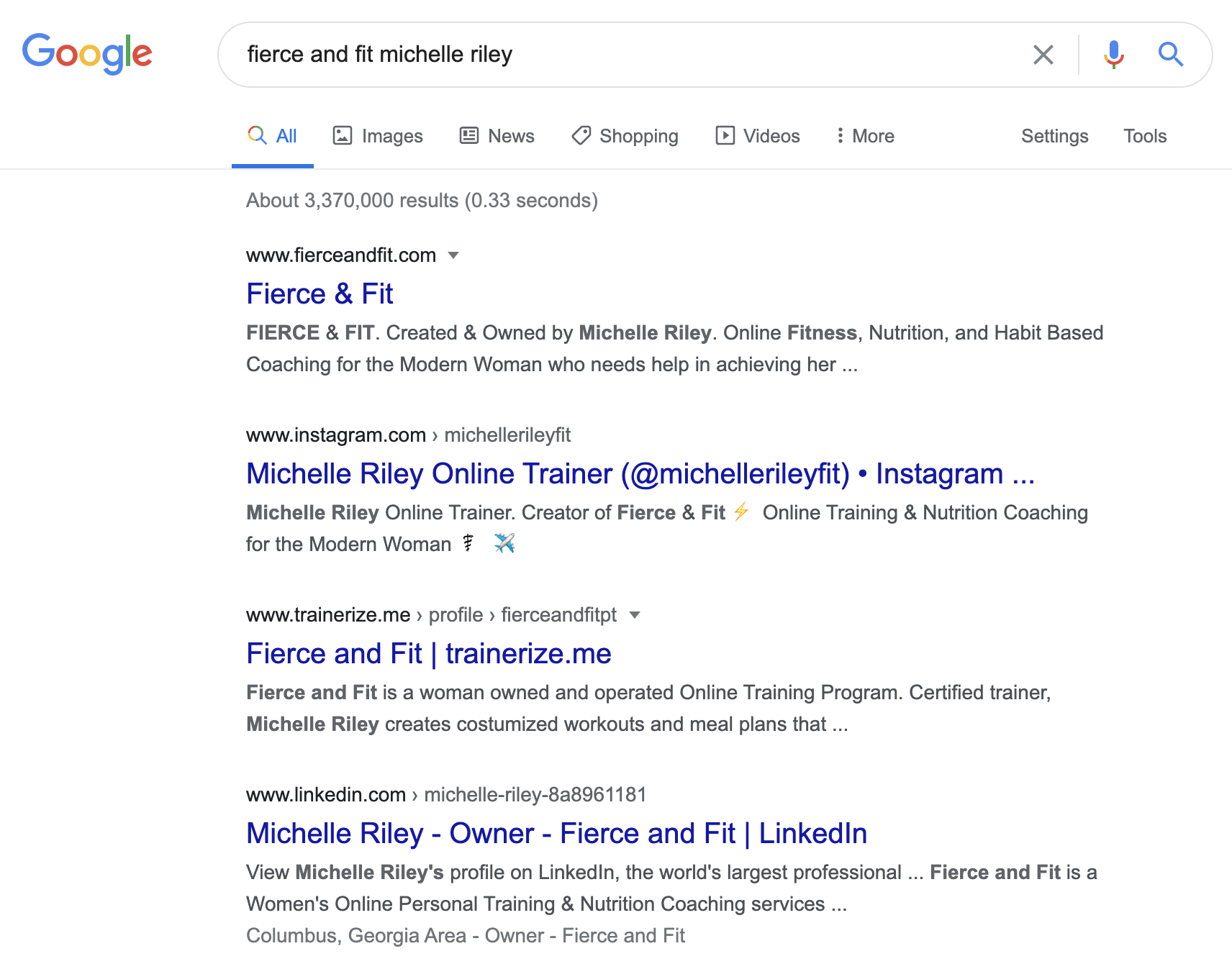Open the Fierce & Fit result link
Viewport: 1232px width, 964px height.
coord(320,294)
